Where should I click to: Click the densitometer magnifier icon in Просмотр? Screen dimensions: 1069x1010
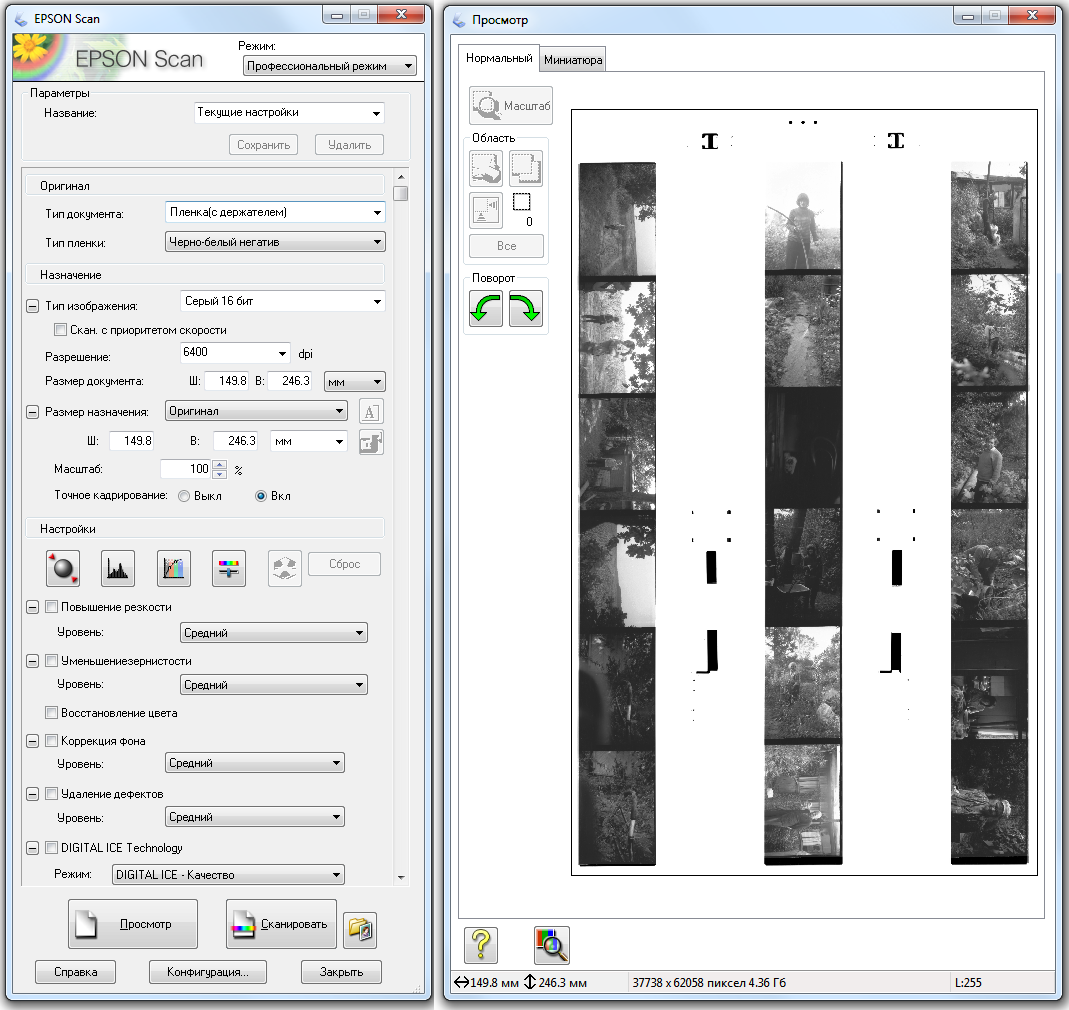point(552,945)
